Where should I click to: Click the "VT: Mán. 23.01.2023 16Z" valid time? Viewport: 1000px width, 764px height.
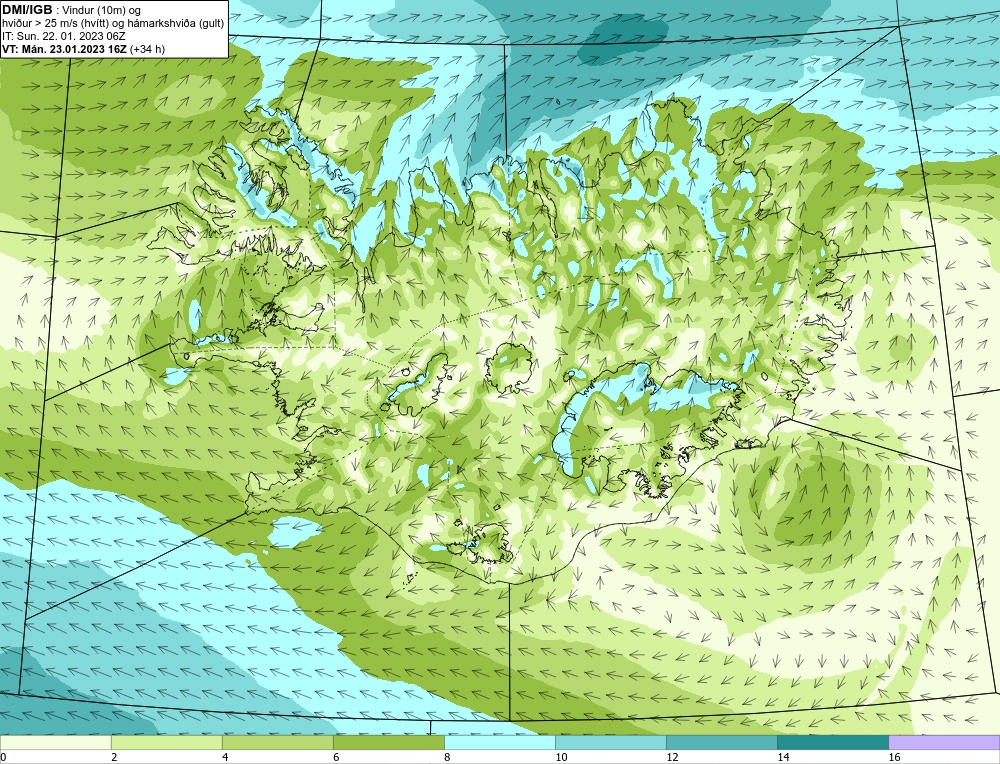64,49
